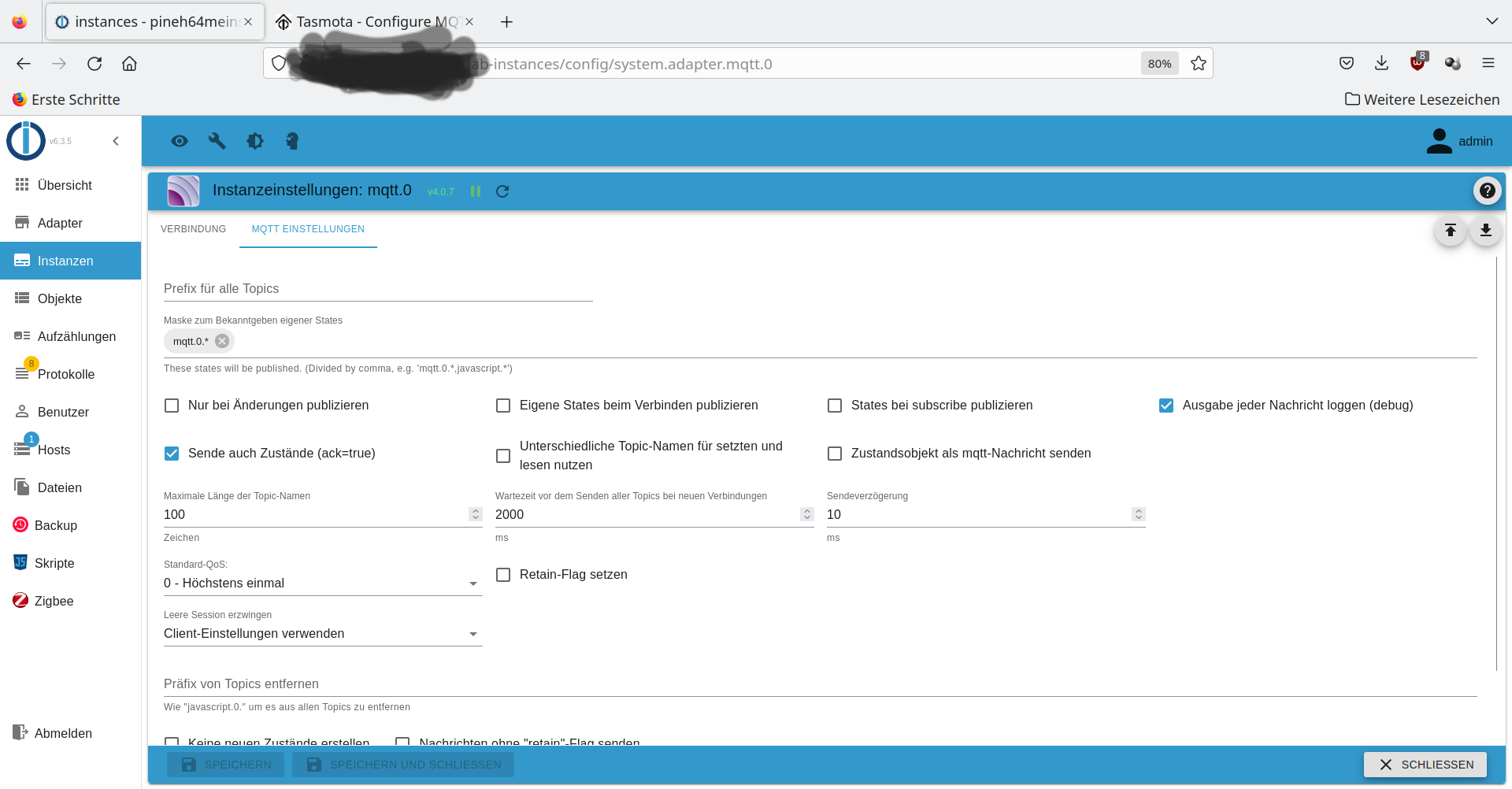Open the wrench settings icon
Image resolution: width=1512 pixels, height=789 pixels.
217,141
